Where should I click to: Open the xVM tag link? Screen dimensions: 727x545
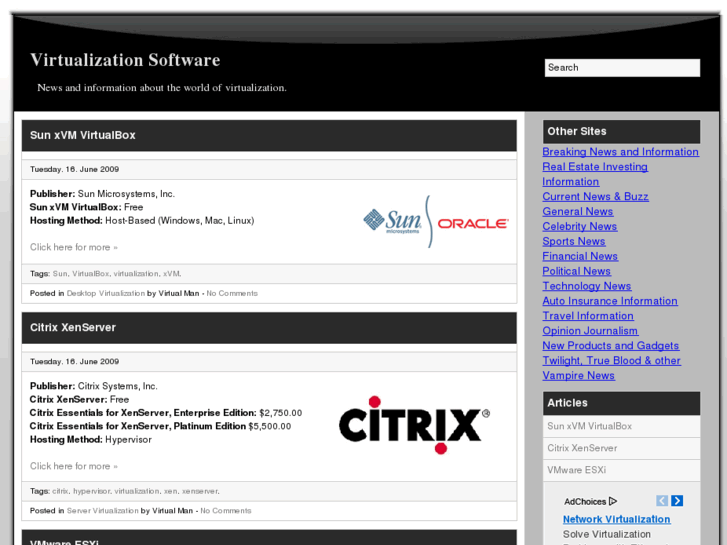(171, 274)
